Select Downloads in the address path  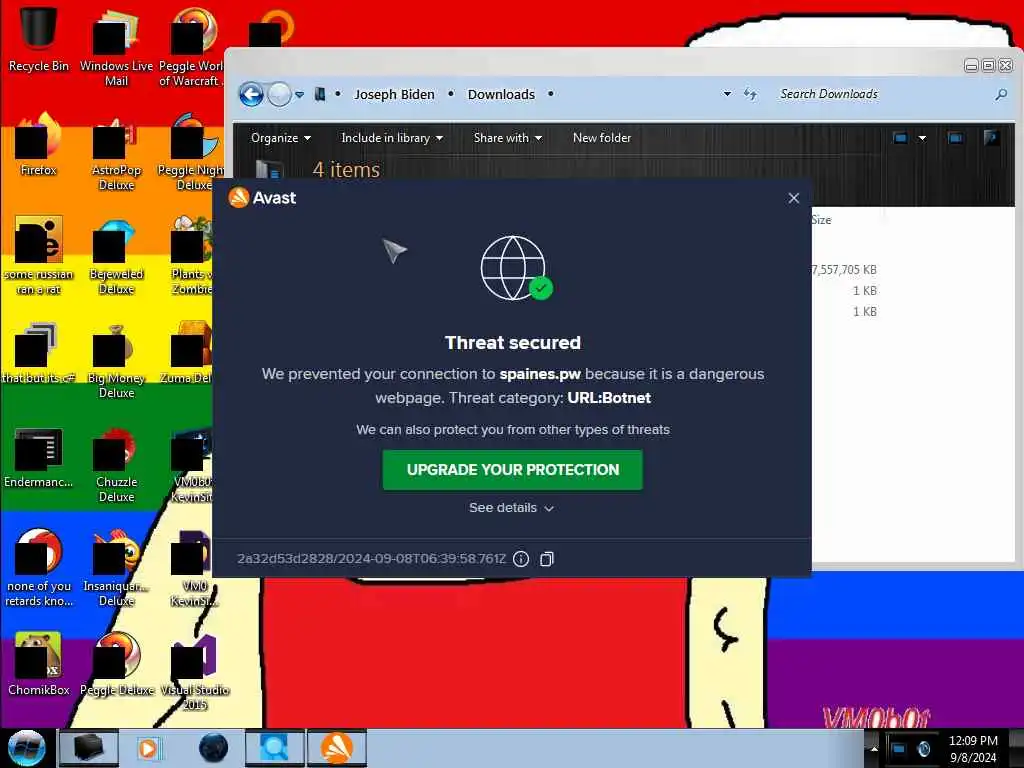(x=501, y=95)
